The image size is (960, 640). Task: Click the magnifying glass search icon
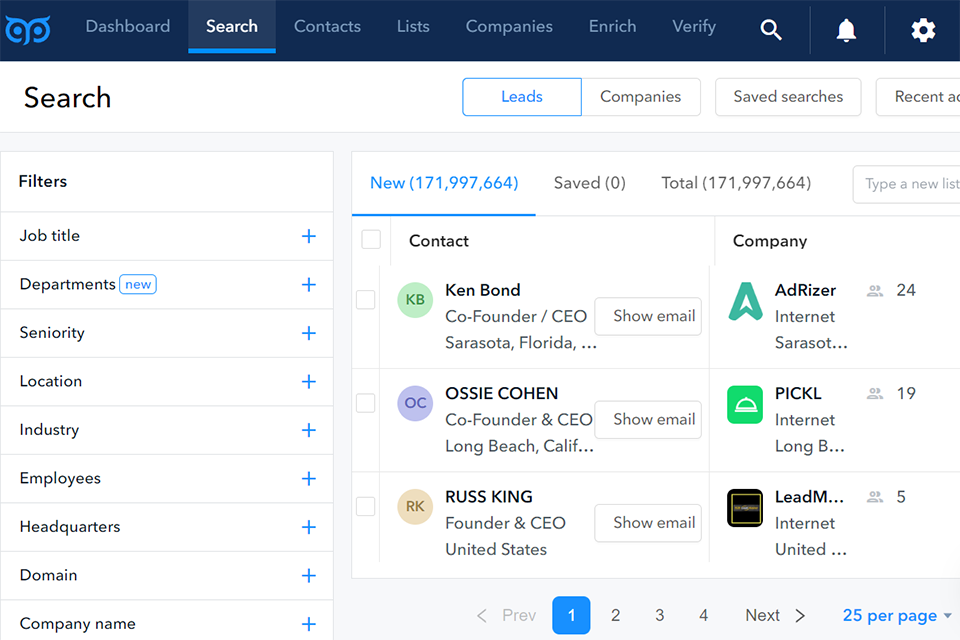(x=770, y=29)
